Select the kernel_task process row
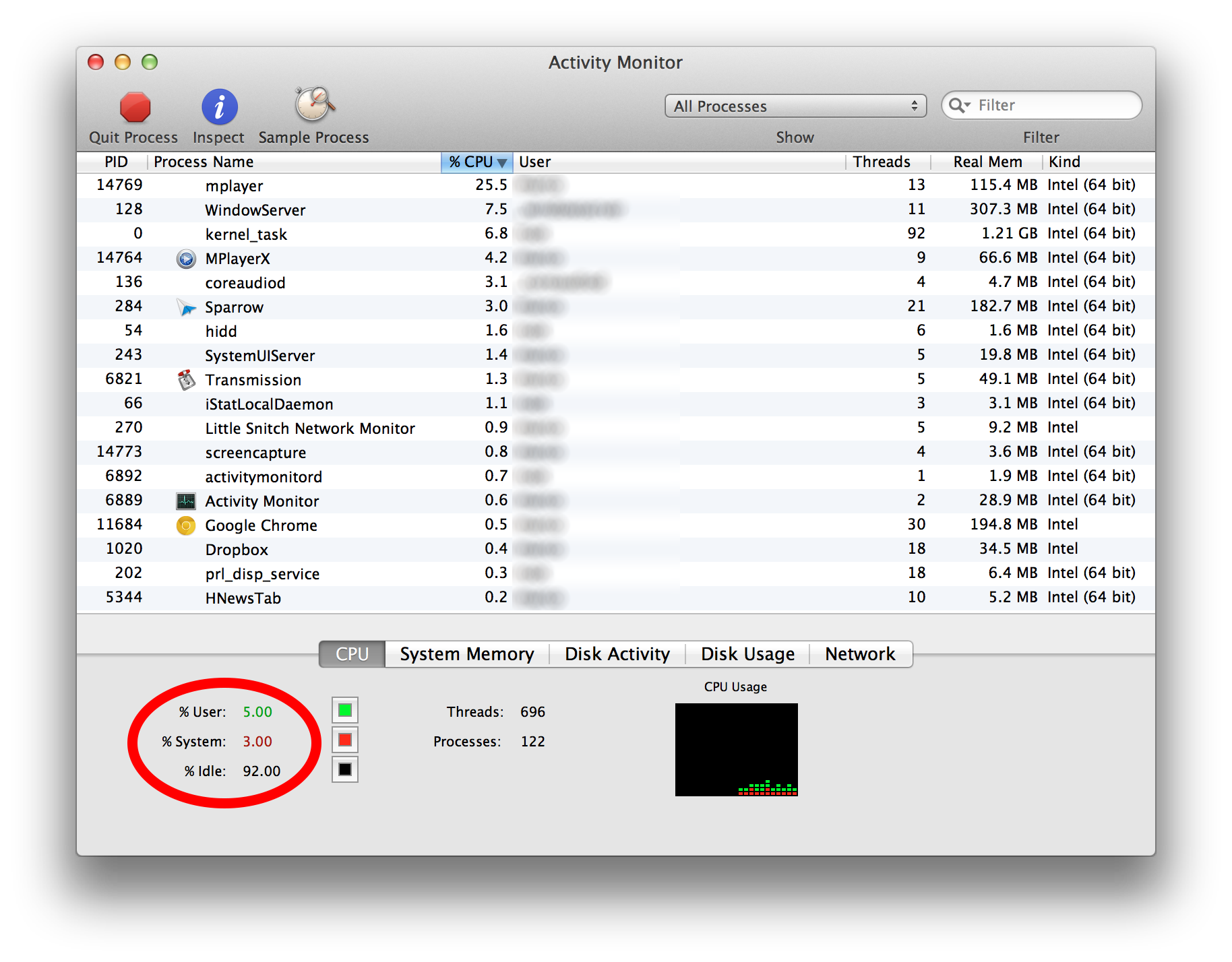This screenshot has width=1232, height=962. (616, 234)
